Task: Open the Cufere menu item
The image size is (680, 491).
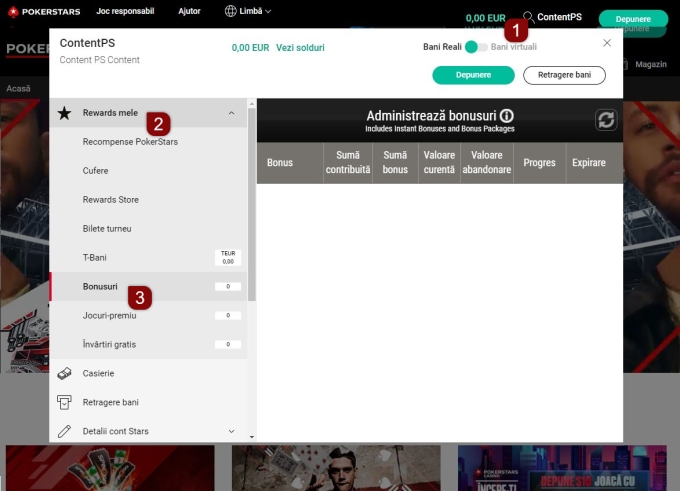Action: [x=148, y=171]
